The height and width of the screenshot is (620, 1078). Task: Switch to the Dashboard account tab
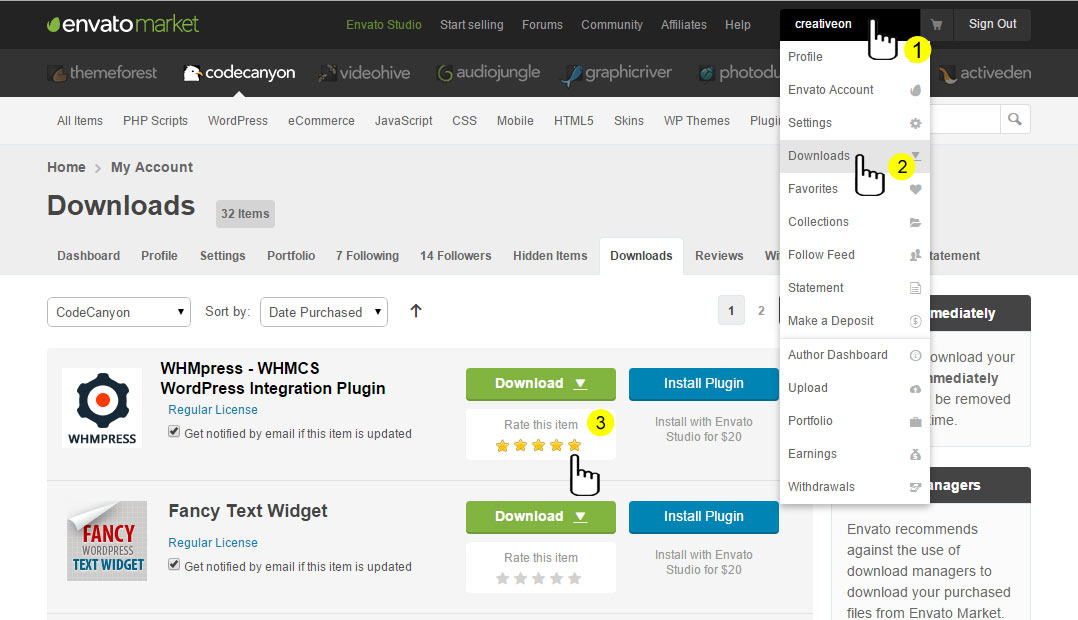(88, 256)
